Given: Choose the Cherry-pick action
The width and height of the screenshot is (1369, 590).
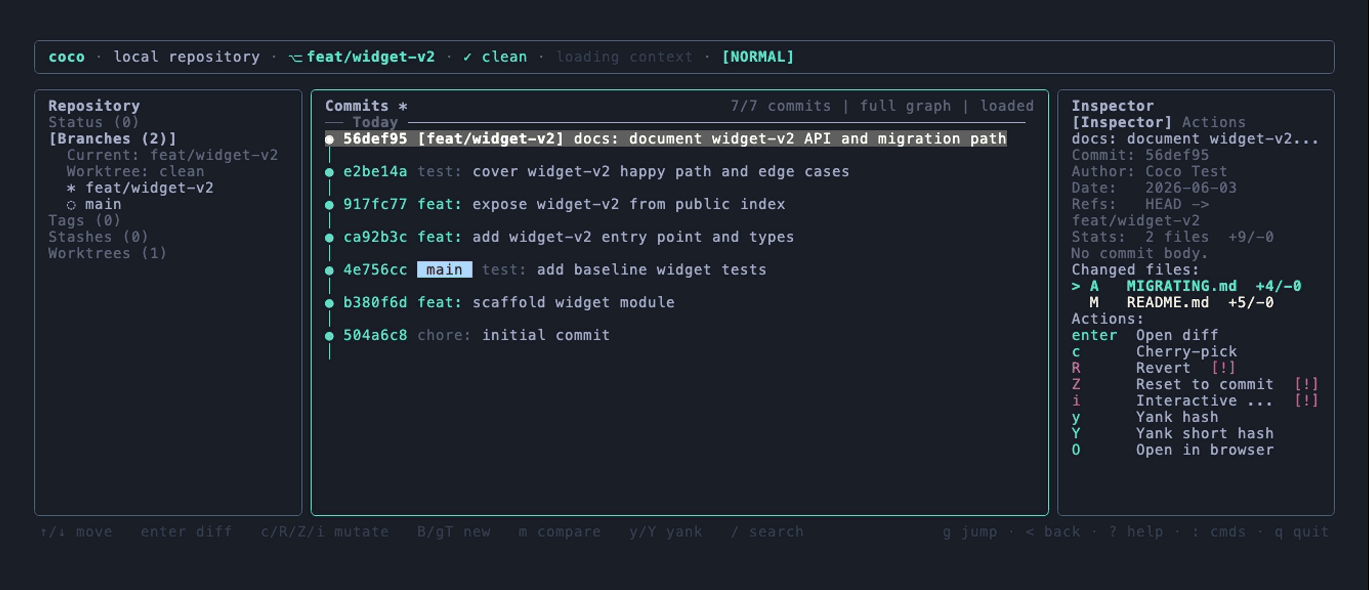Looking at the screenshot, I should (1154, 352).
